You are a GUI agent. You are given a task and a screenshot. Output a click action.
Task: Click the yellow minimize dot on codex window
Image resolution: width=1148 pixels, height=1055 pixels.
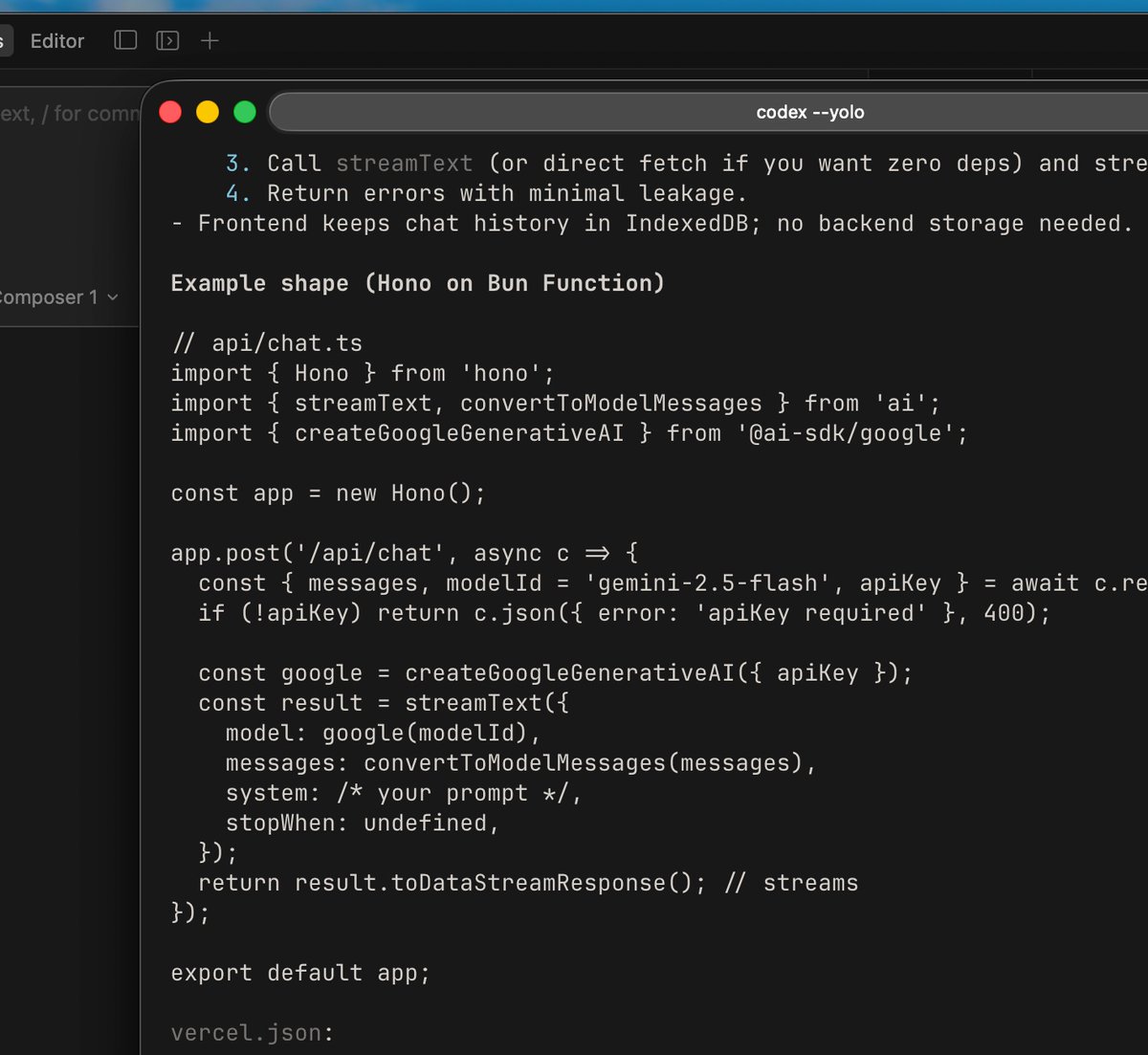click(x=207, y=112)
